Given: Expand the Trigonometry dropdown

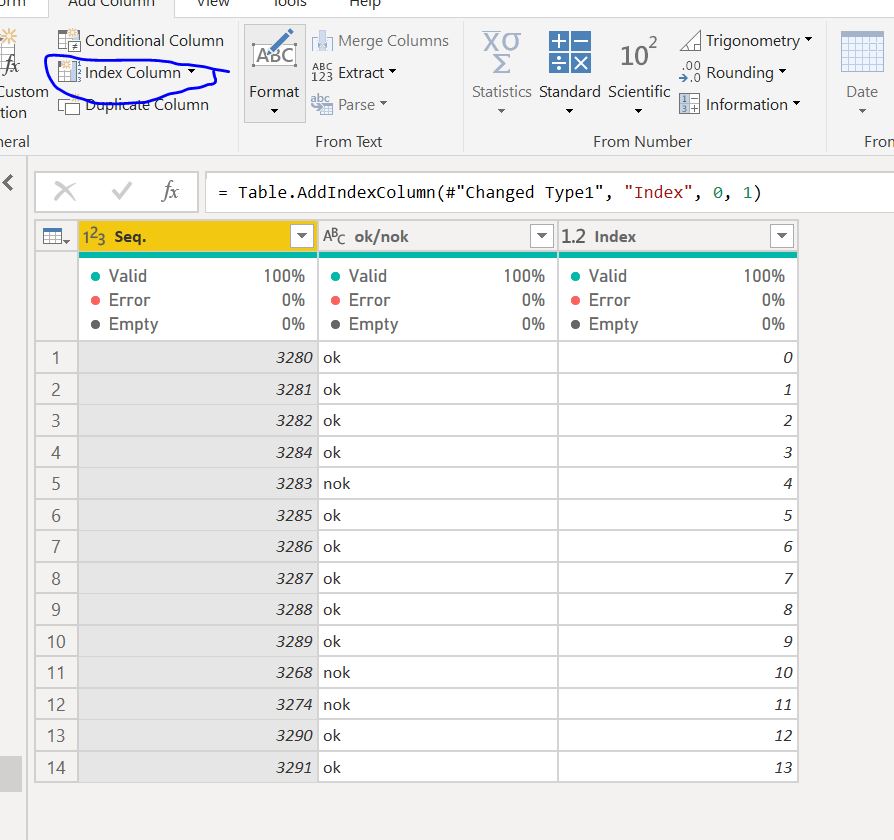Looking at the screenshot, I should [x=808, y=39].
